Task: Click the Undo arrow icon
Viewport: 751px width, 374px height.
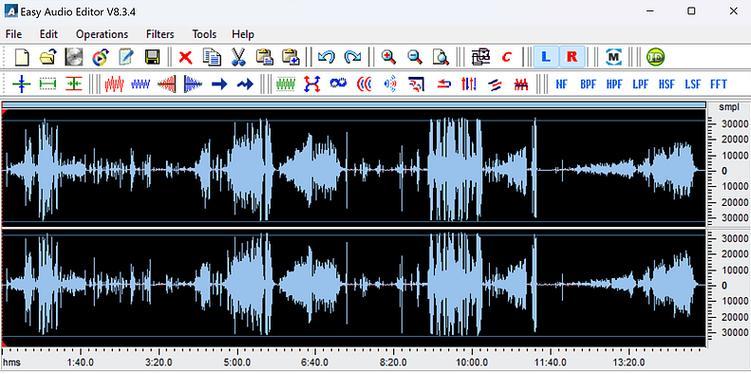Action: click(x=326, y=57)
